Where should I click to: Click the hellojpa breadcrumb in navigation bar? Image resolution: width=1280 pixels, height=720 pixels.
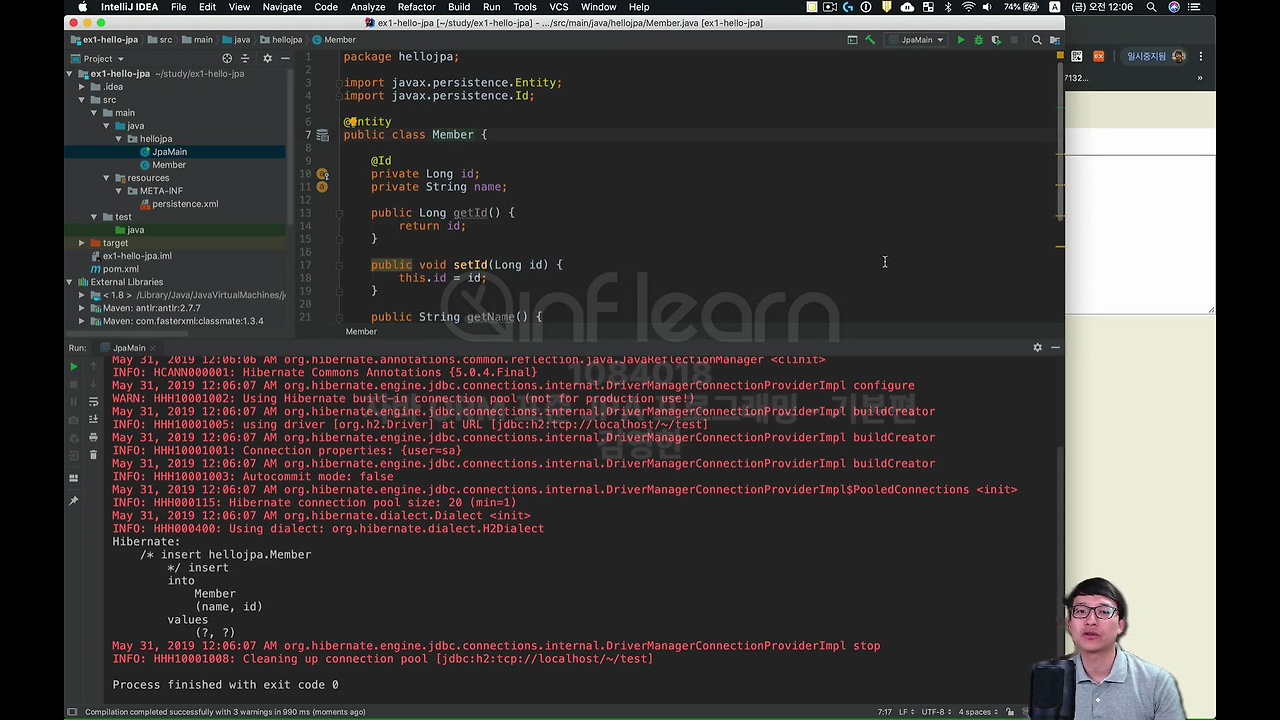(280, 40)
